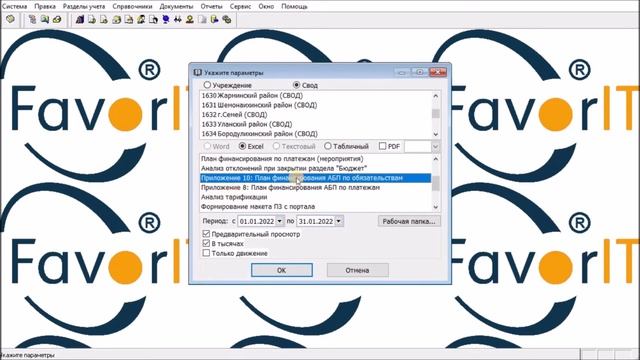Select 1630 Жарминский район (СВОД)
This screenshot has height=360, width=640.
(x=316, y=96)
